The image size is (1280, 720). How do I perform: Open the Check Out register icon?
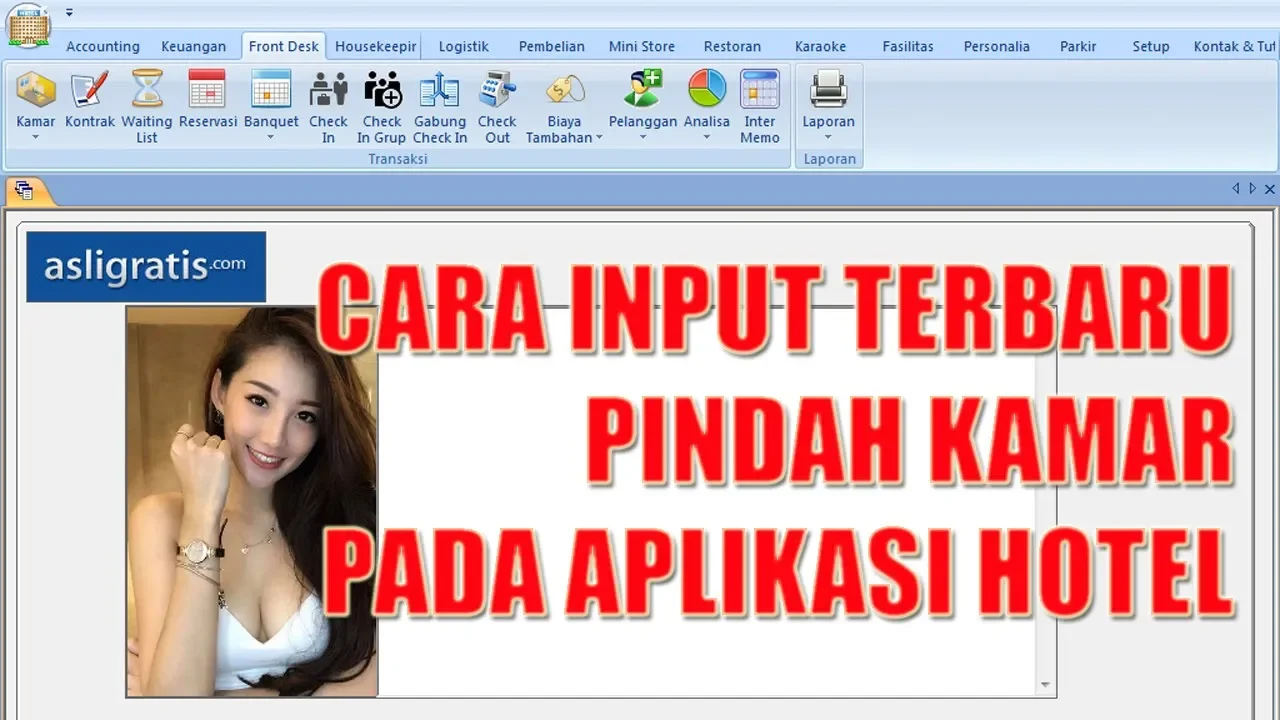497,90
